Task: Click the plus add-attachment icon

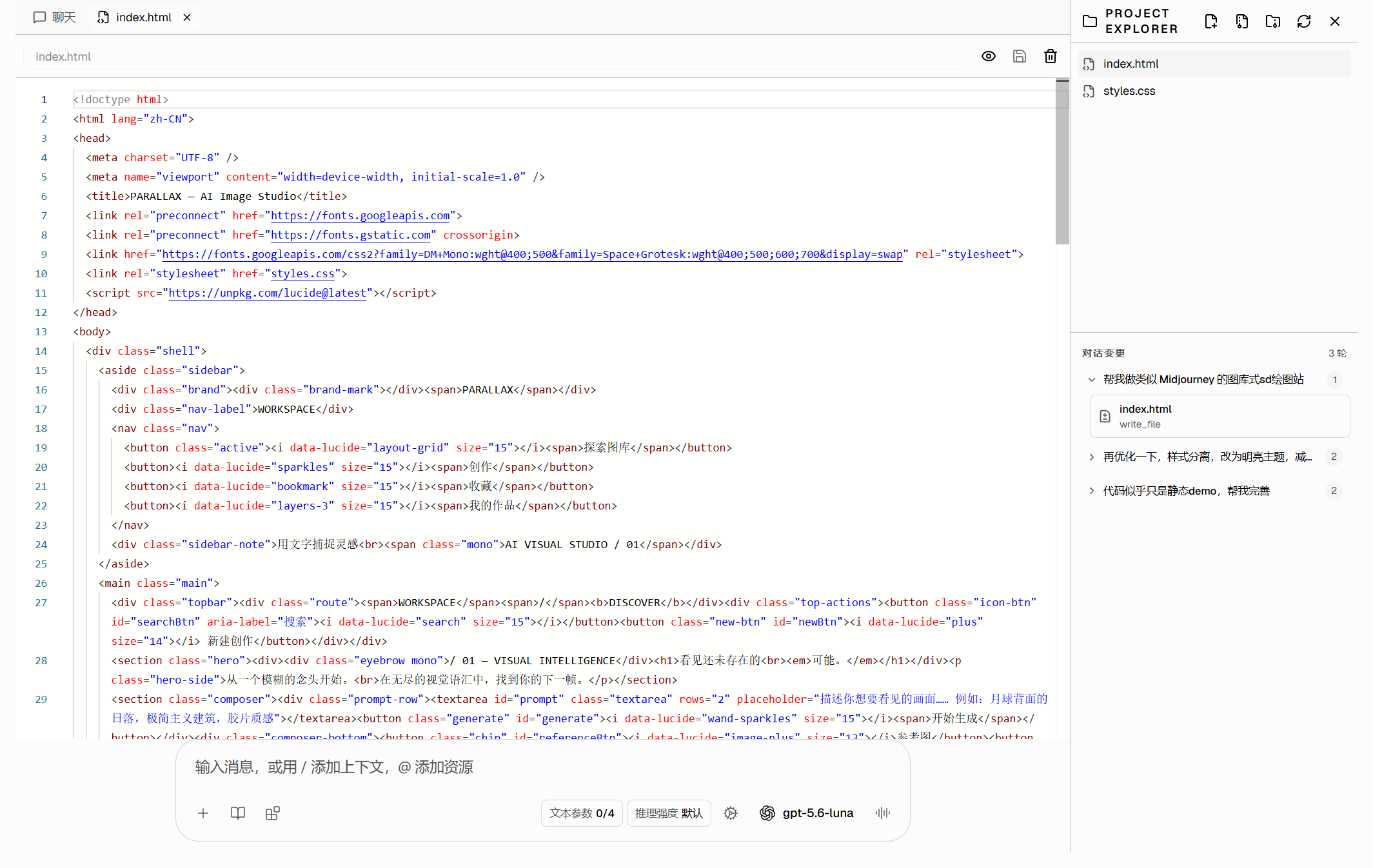Action: (x=203, y=813)
